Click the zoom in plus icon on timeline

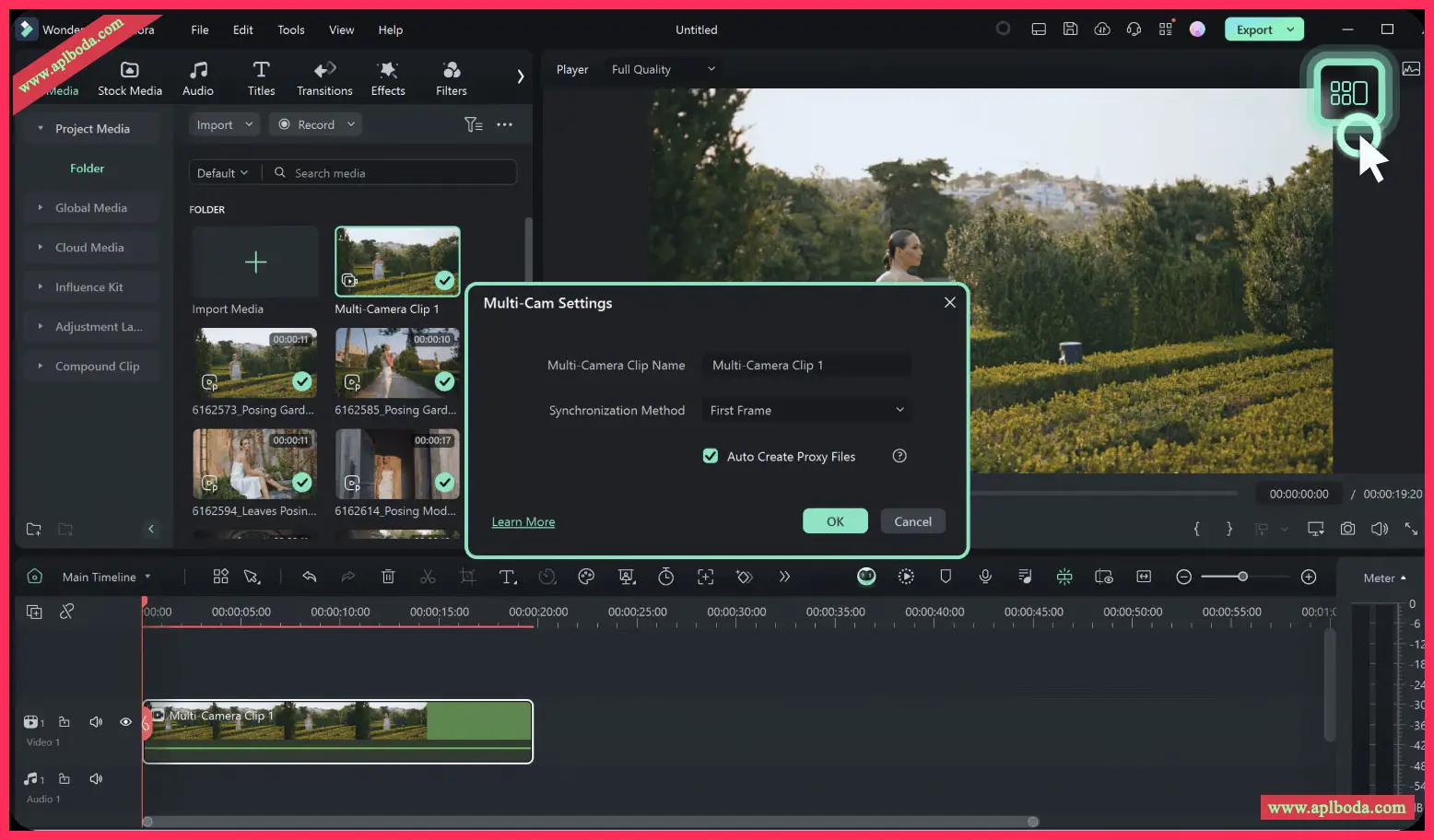coord(1308,577)
